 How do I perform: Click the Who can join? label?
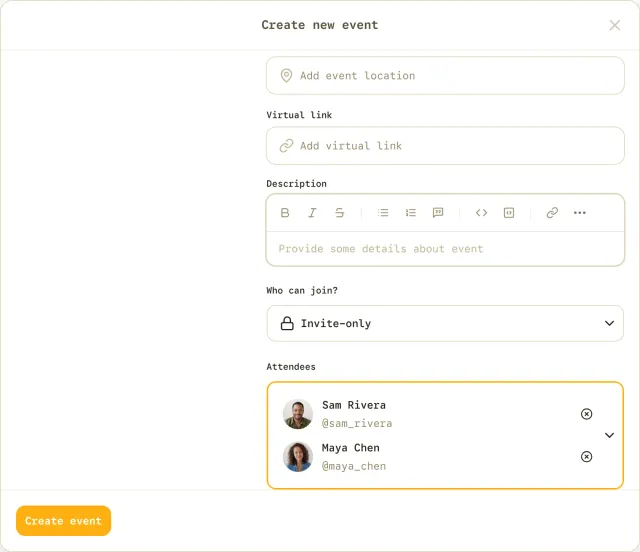coord(302,290)
